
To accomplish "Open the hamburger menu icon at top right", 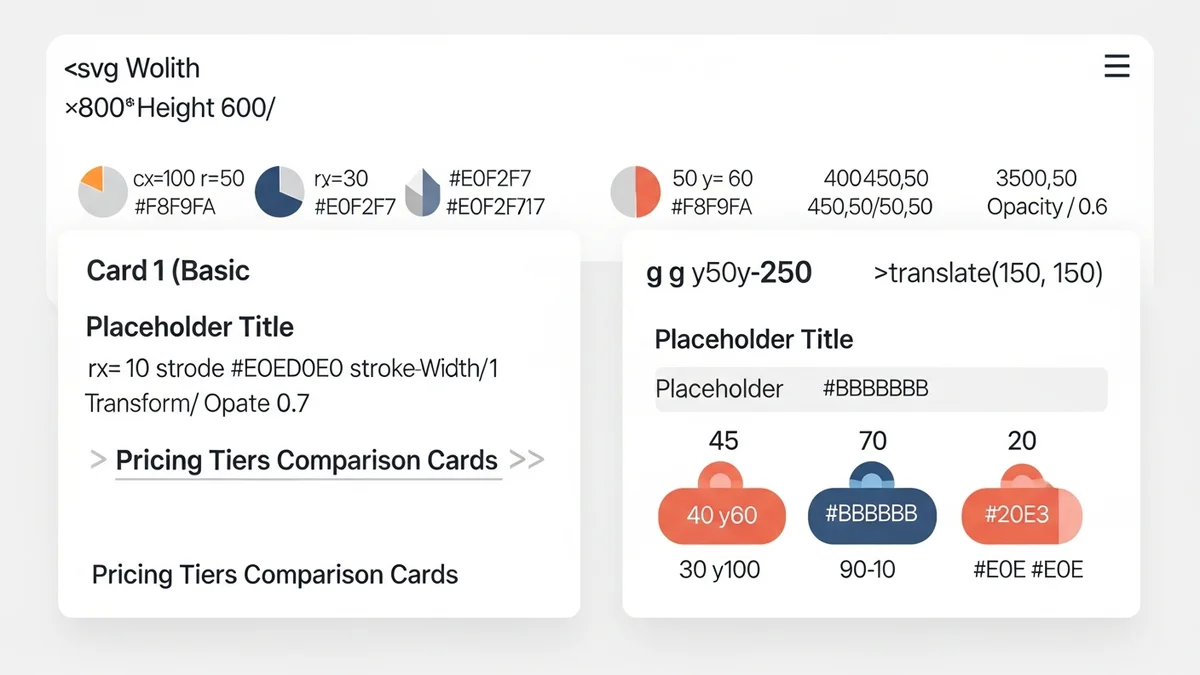I will (1117, 66).
